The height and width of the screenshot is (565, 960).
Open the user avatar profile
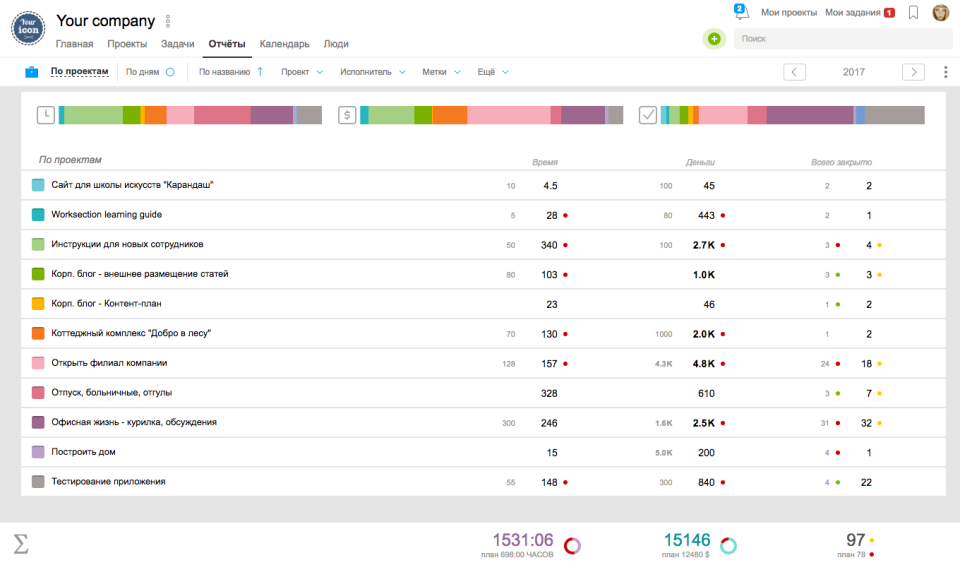point(941,13)
